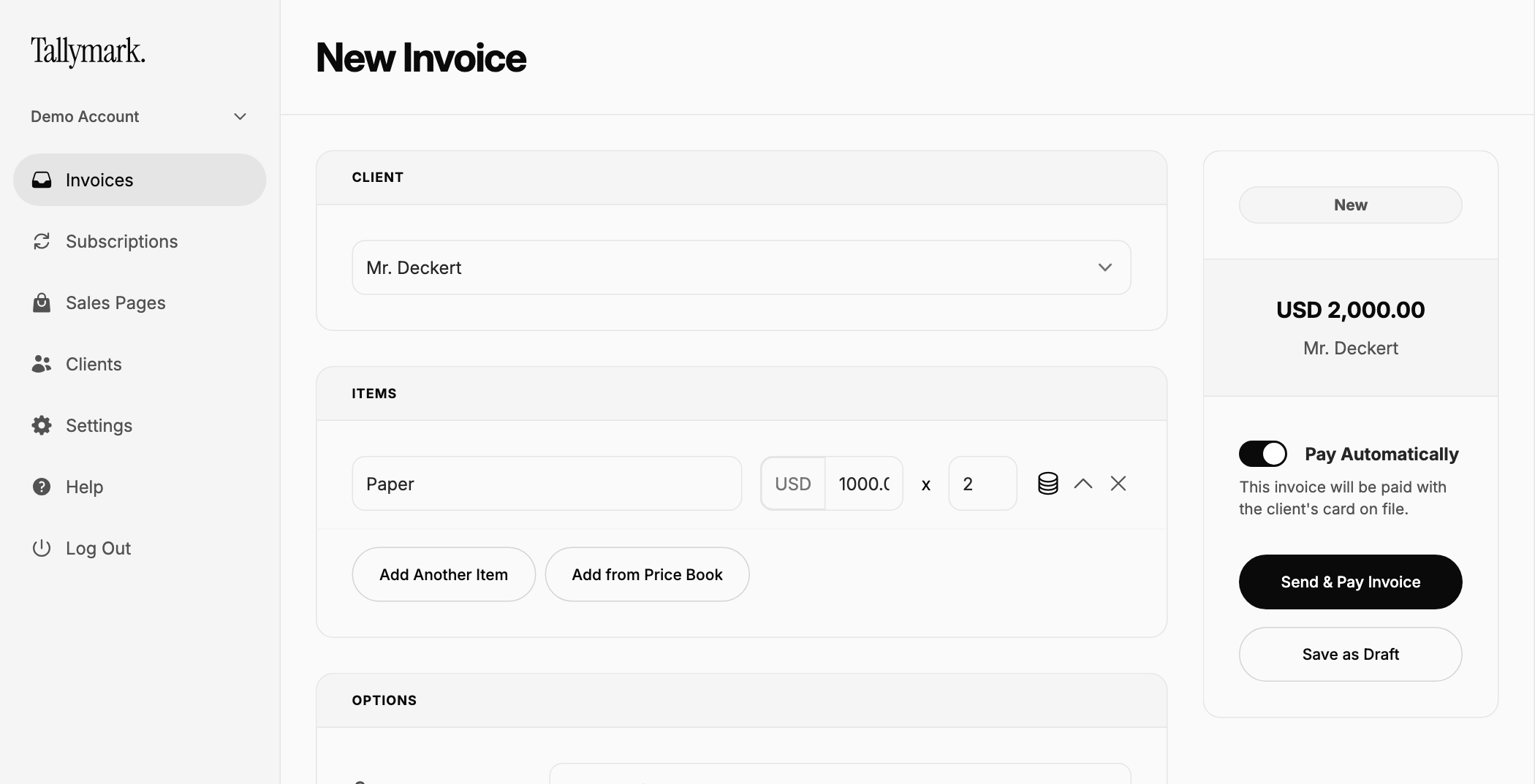Click the dropdown chevron in the client selector
The height and width of the screenshot is (784, 1535).
(x=1105, y=267)
